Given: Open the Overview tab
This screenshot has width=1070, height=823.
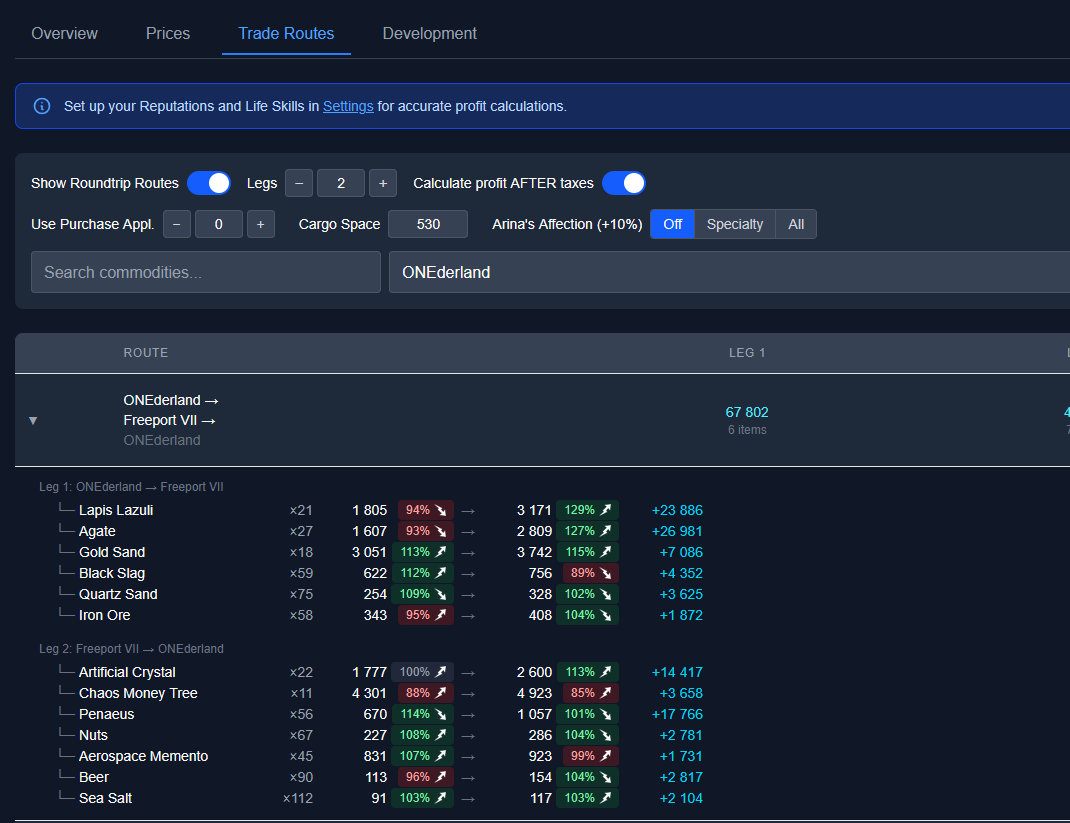Looking at the screenshot, I should pyautogui.click(x=64, y=33).
